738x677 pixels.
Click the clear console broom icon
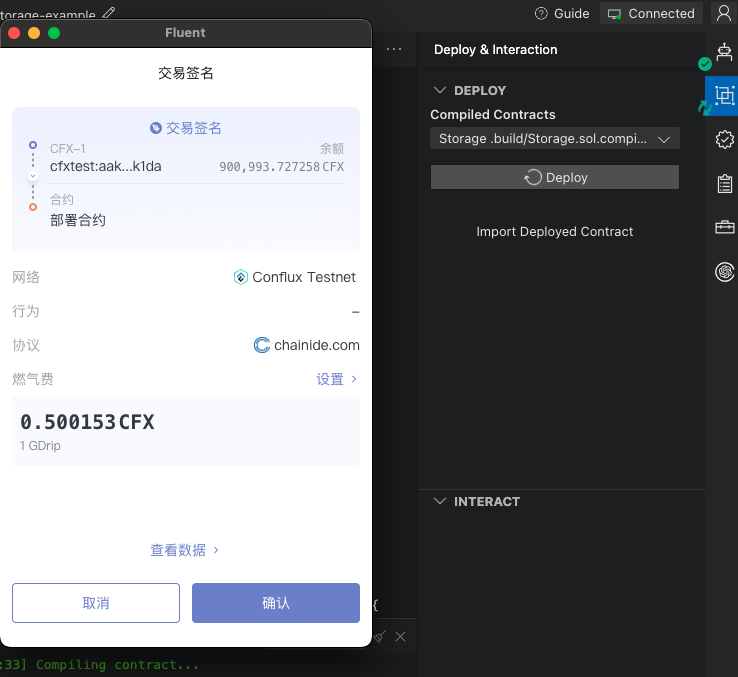click(x=379, y=636)
